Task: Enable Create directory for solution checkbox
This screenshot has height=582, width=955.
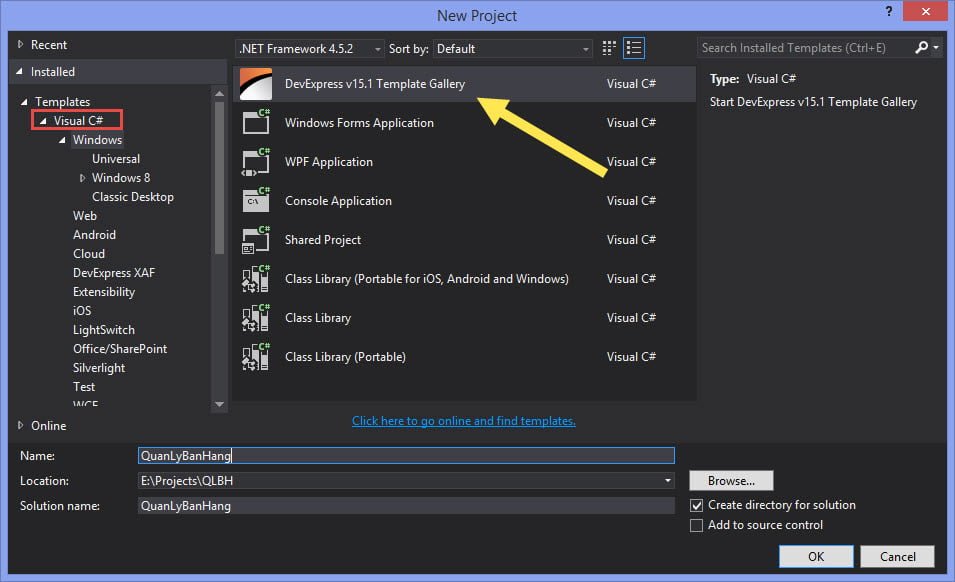Action: [x=697, y=506]
